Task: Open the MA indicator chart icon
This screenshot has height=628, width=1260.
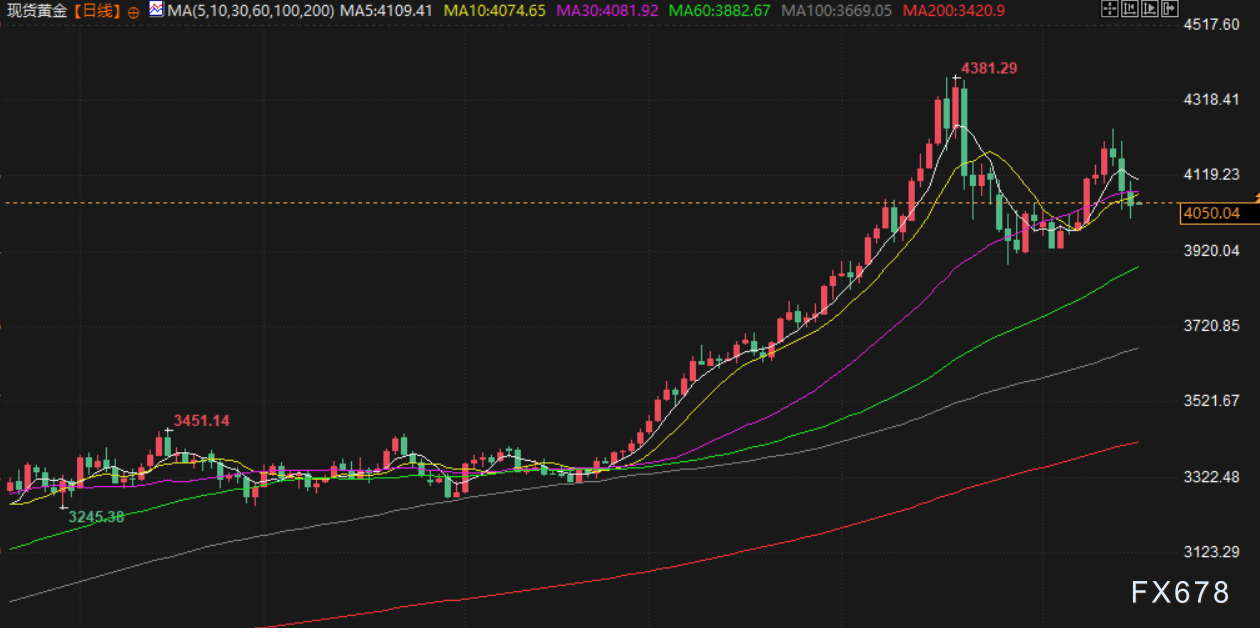Action: (156, 10)
